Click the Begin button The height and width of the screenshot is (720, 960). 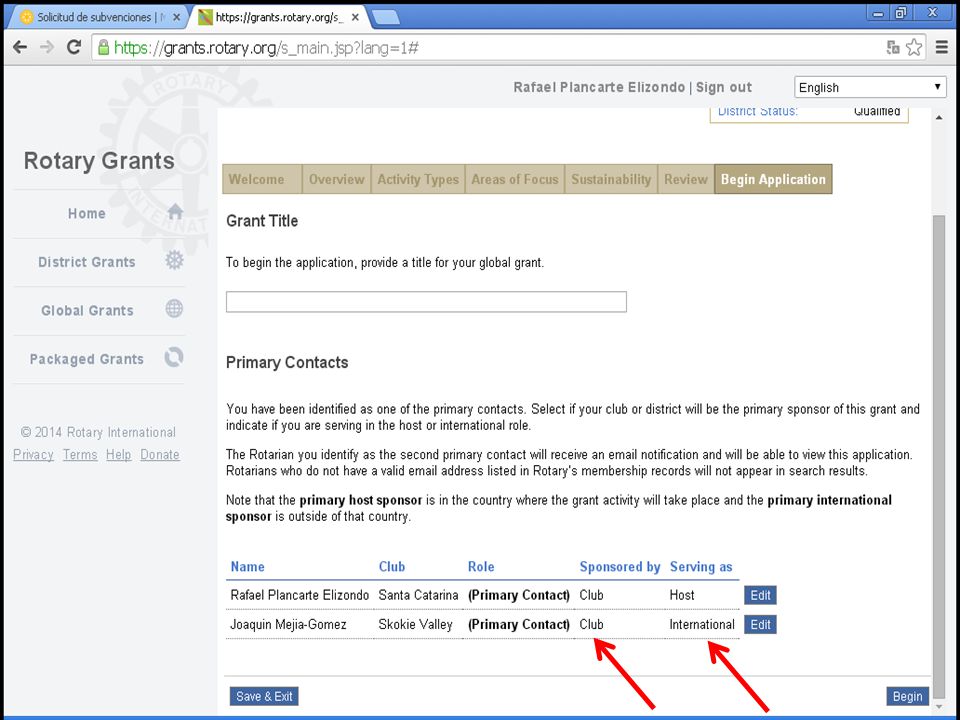point(907,696)
